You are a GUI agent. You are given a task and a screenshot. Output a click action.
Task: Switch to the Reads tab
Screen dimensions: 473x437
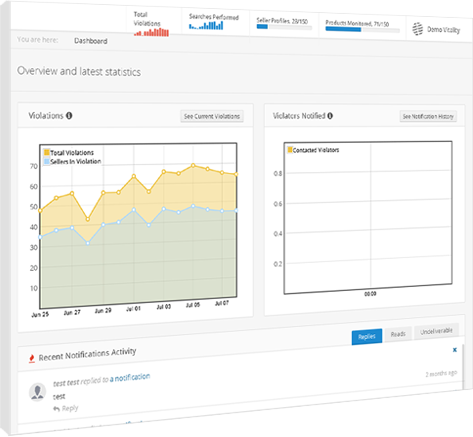(398, 334)
